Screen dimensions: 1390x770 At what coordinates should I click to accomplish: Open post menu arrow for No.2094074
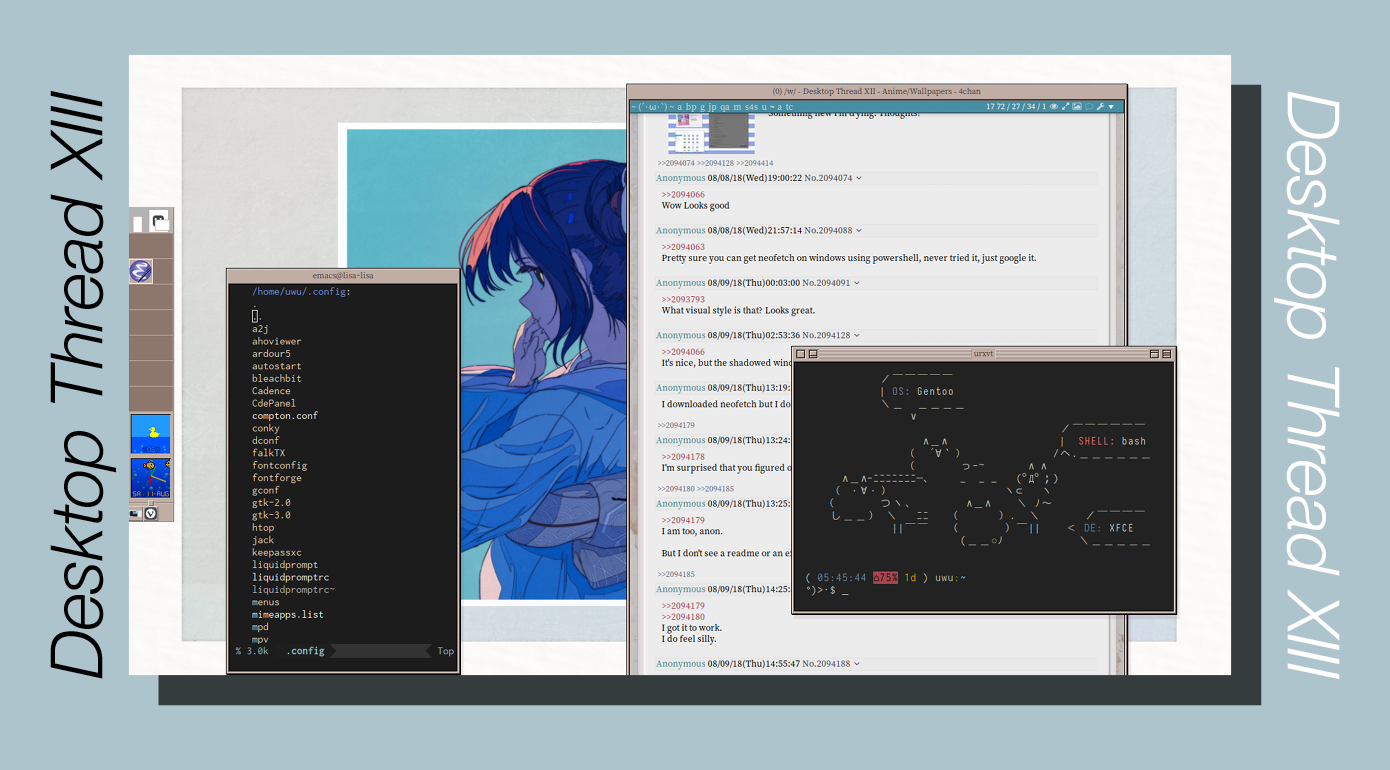pos(859,179)
